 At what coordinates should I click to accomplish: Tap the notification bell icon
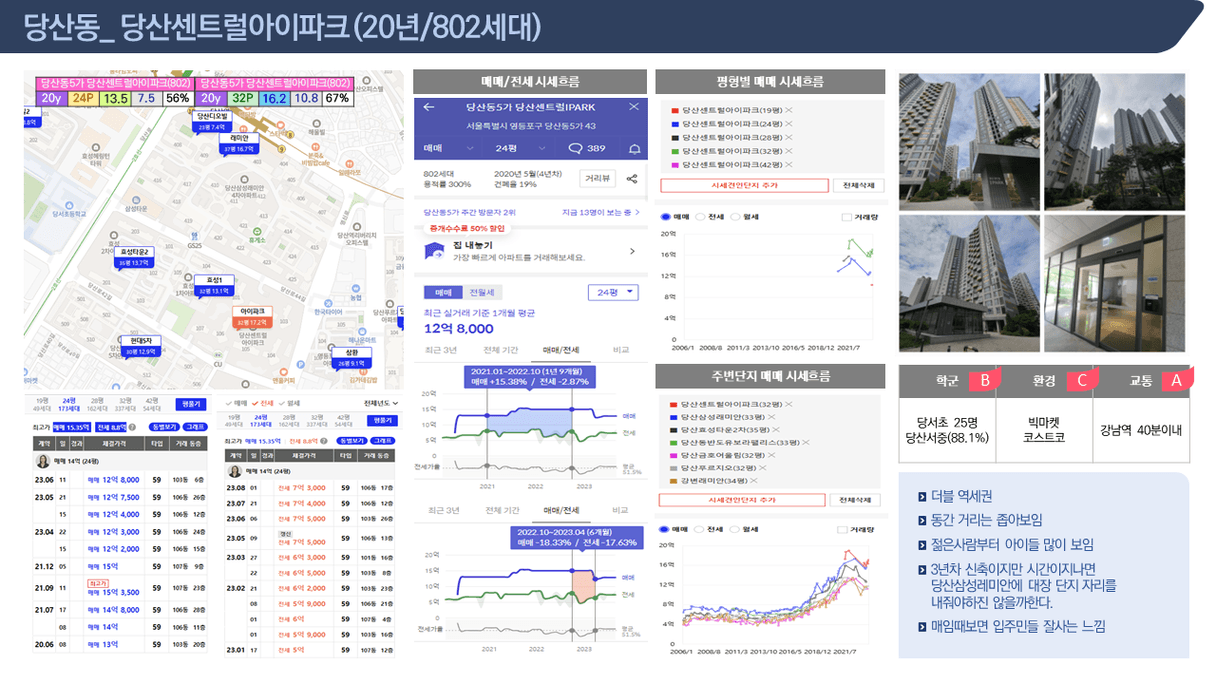[x=634, y=149]
